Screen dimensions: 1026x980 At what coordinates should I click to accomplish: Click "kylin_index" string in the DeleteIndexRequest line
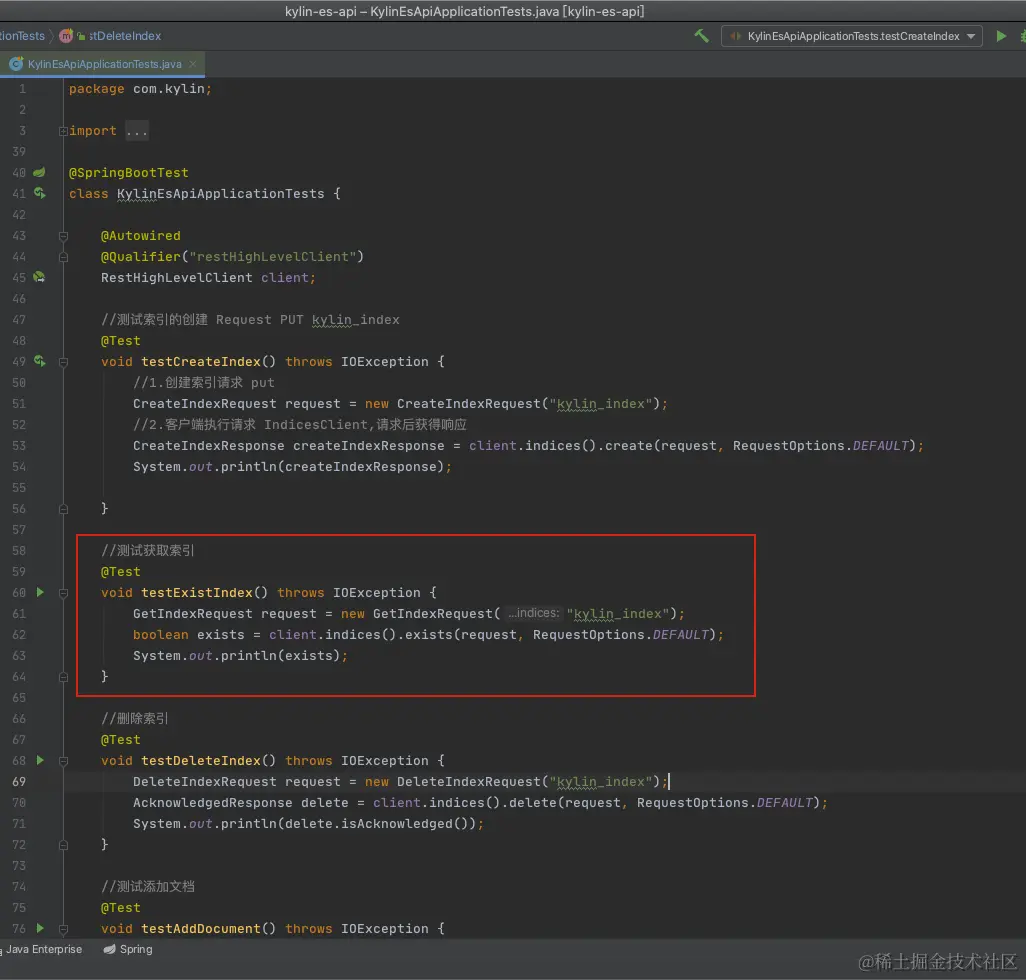601,782
